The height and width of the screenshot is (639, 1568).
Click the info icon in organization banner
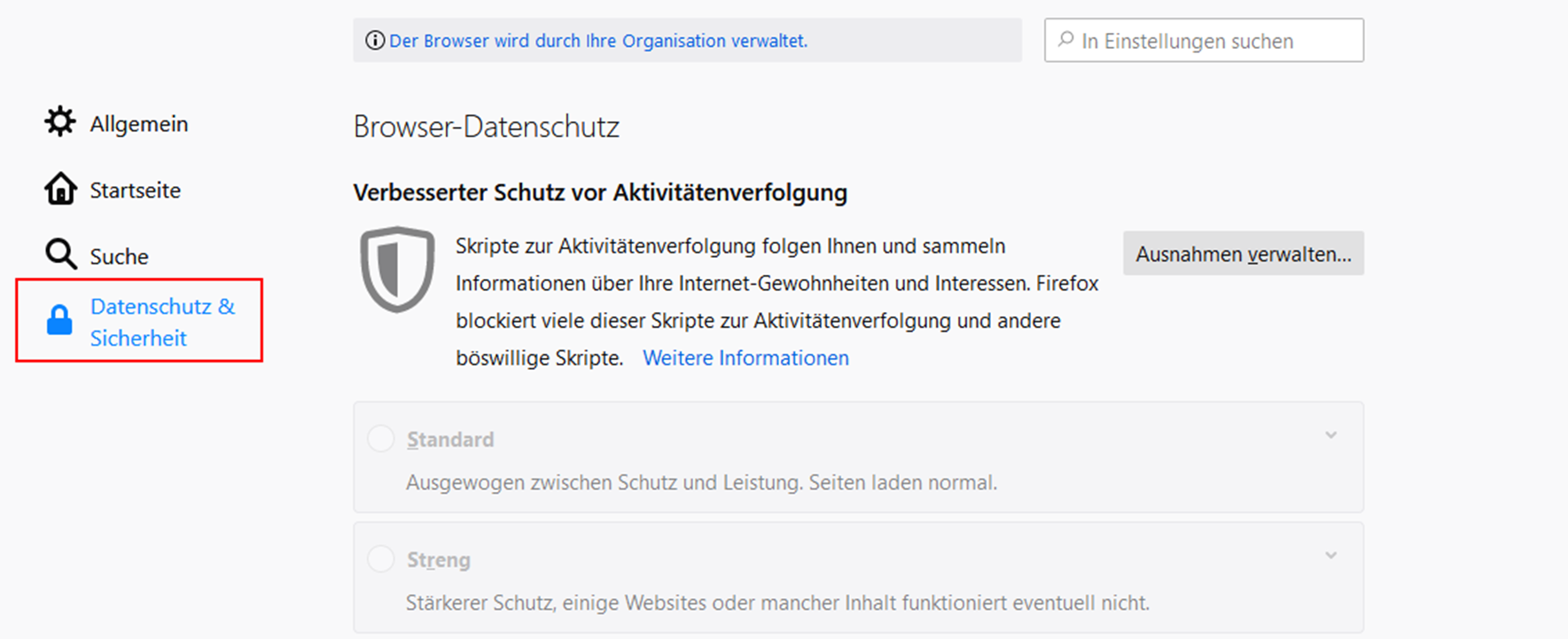[375, 41]
